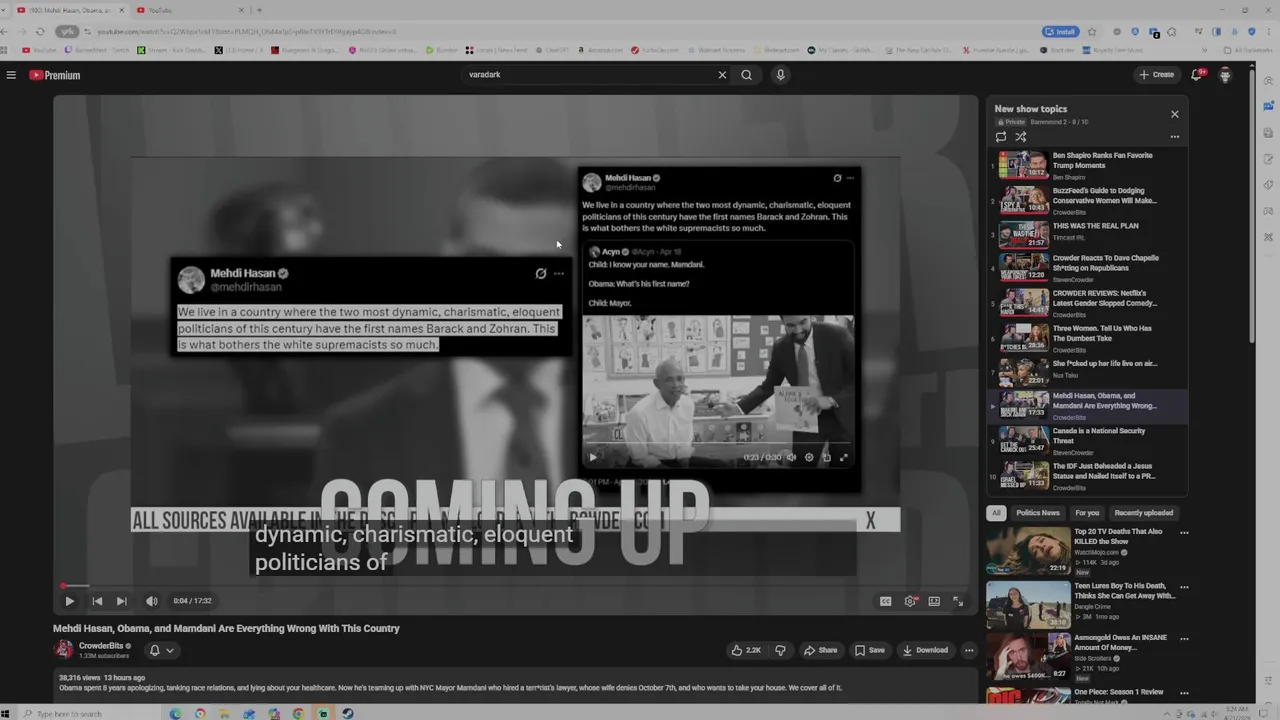Open options for Top 20 TV Deaths video
Image resolution: width=1280 pixels, height=720 pixels.
click(1184, 533)
